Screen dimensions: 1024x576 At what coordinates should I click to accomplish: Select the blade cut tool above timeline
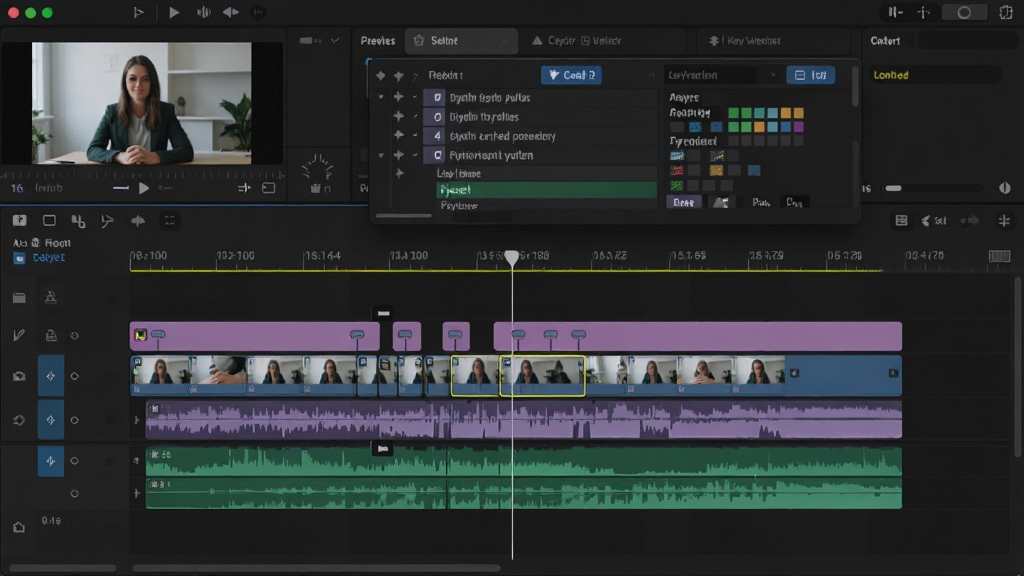(107, 221)
